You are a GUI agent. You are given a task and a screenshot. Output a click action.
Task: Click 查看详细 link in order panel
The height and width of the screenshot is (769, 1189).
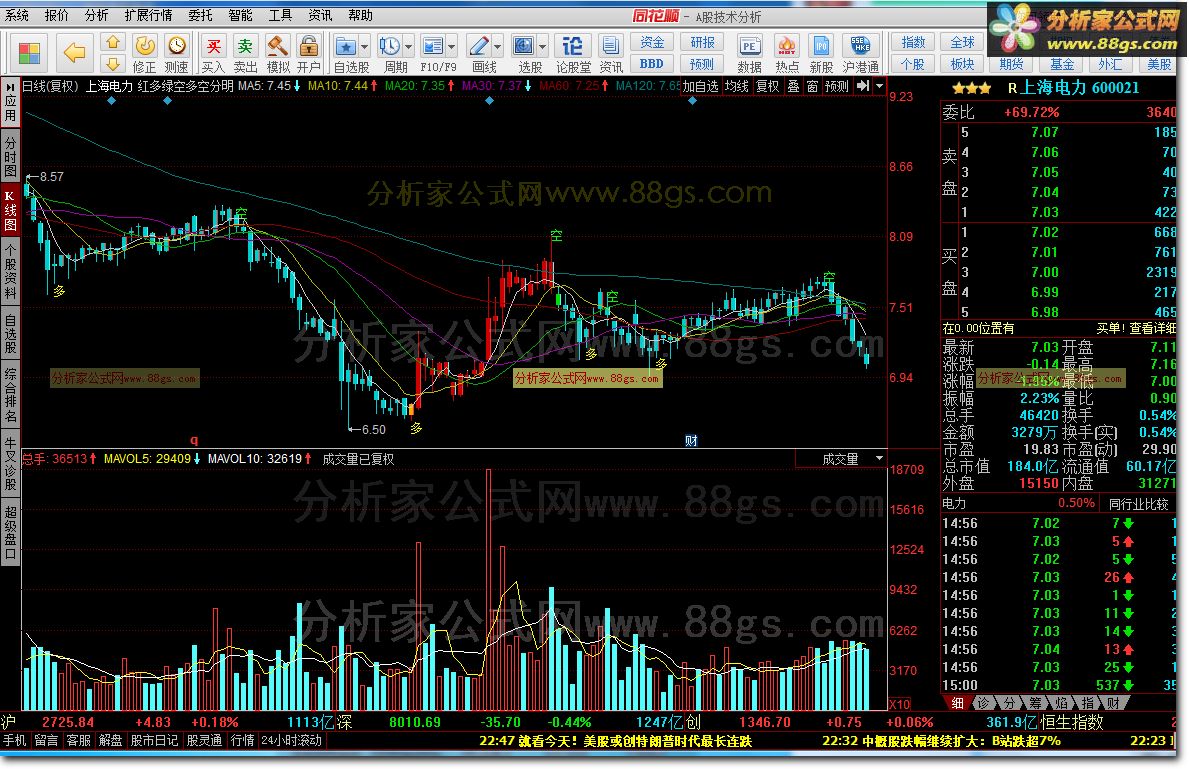(1153, 328)
